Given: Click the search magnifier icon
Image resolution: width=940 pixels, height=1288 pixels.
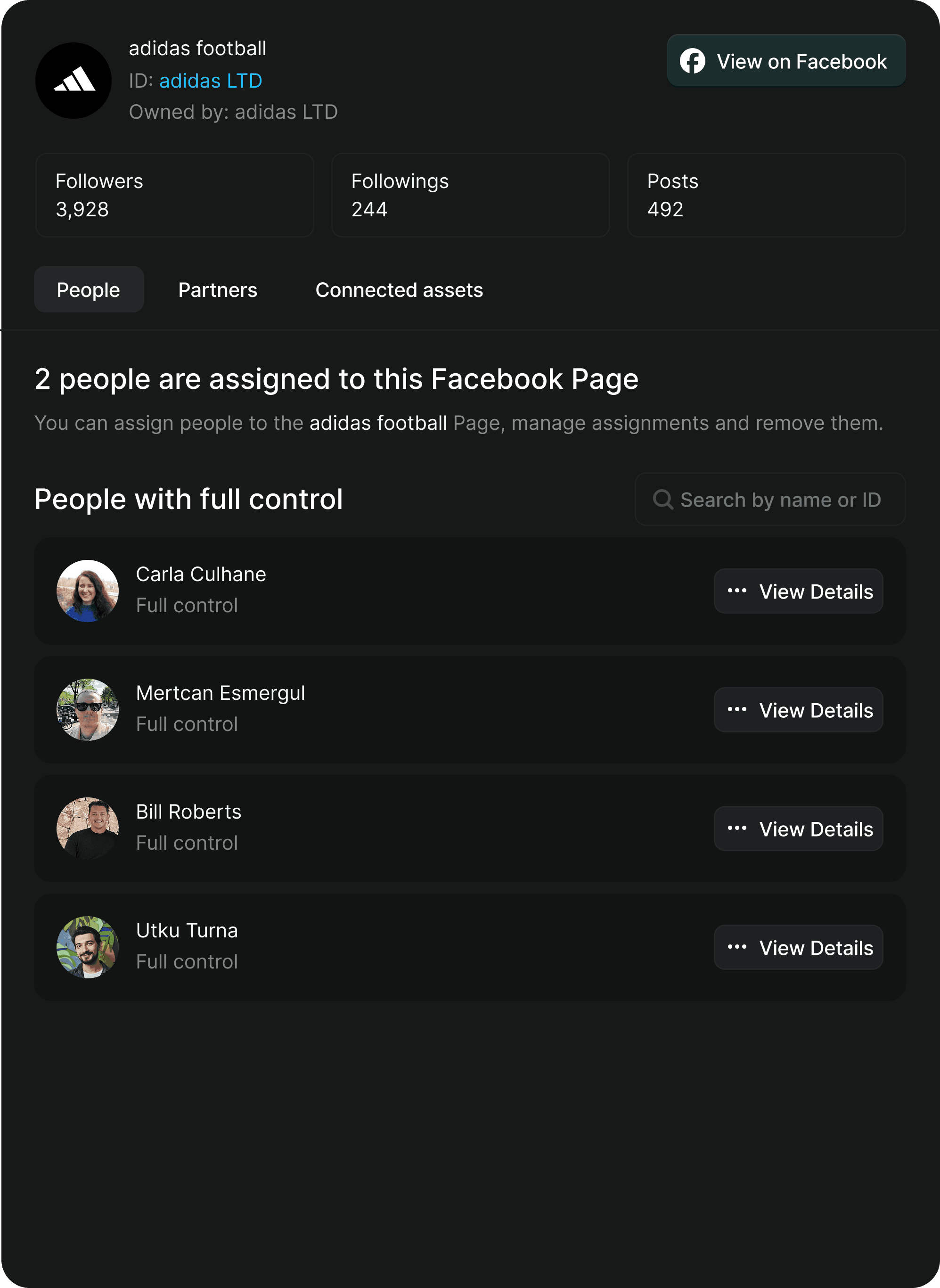Looking at the screenshot, I should tap(663, 499).
